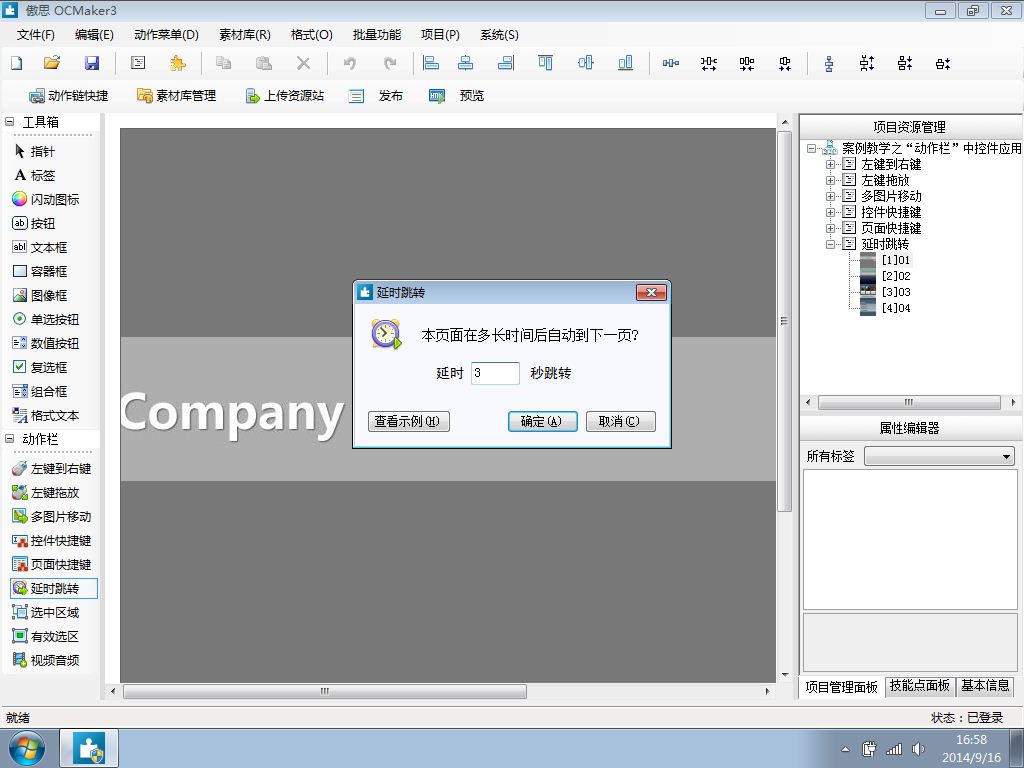Viewport: 1024px width, 768px height.
Task: Select the 按钮 button tool
Action: [x=34, y=223]
